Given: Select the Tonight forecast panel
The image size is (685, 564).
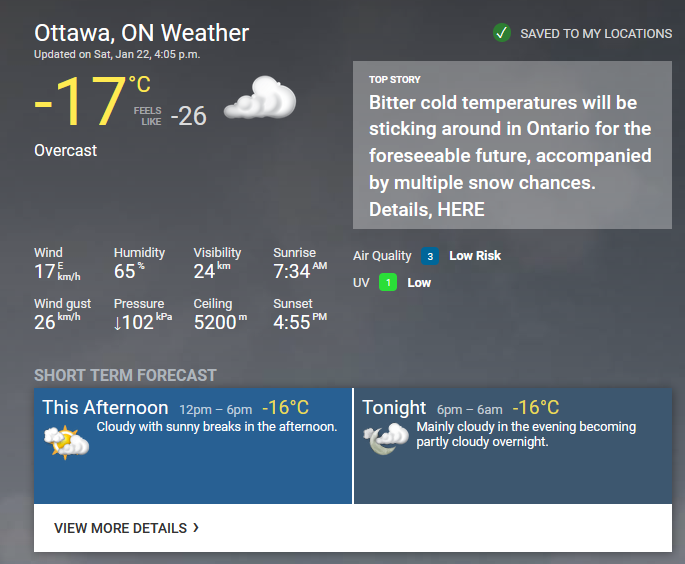Looking at the screenshot, I should pos(513,446).
